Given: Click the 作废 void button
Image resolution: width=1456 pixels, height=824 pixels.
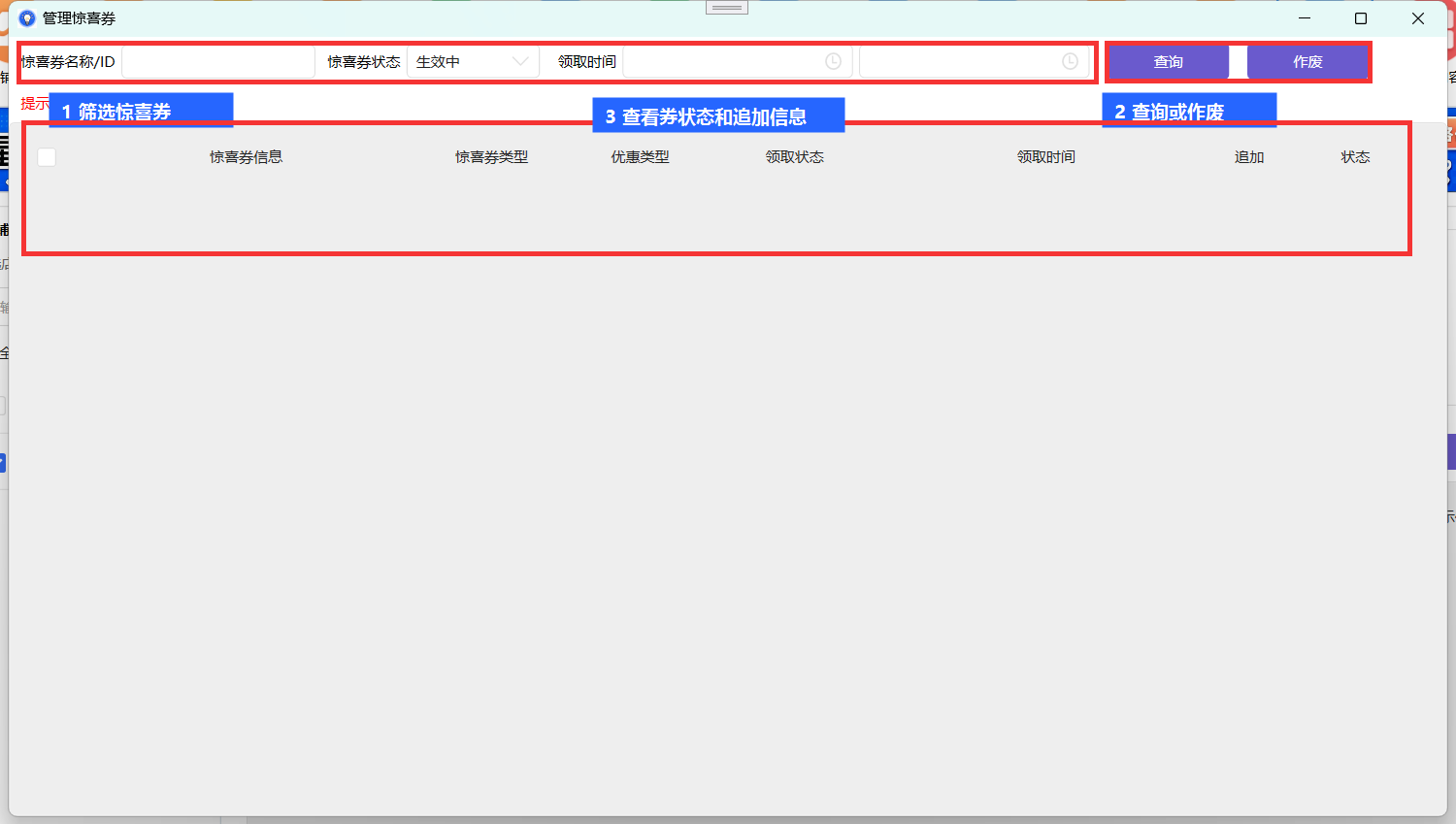Looking at the screenshot, I should click(1307, 62).
